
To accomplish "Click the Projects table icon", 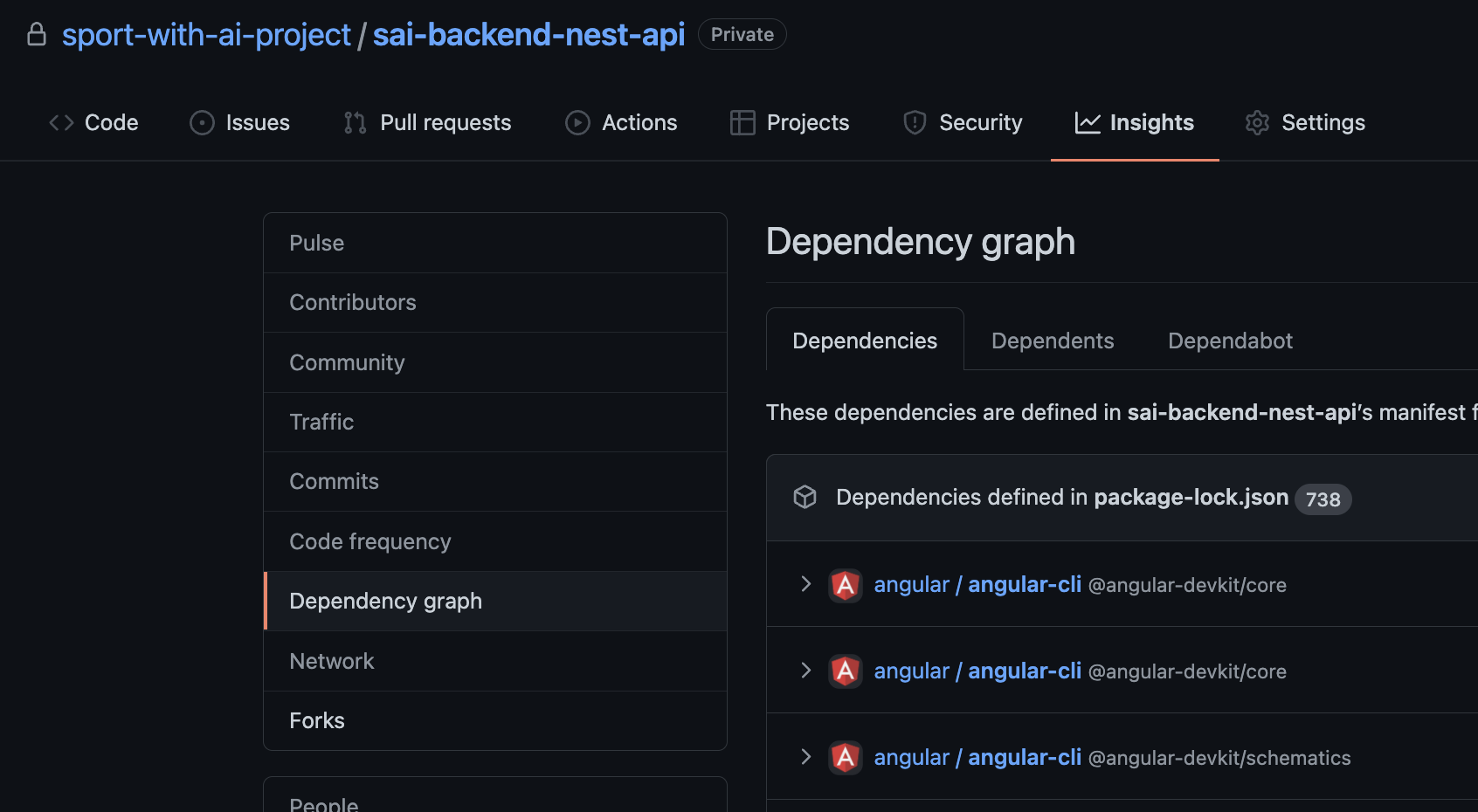I will (742, 122).
